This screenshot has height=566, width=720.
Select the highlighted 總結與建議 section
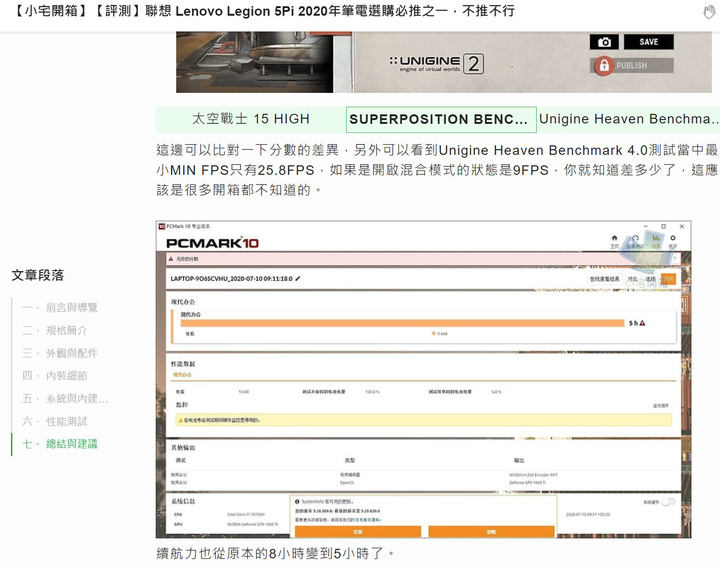coord(60,444)
